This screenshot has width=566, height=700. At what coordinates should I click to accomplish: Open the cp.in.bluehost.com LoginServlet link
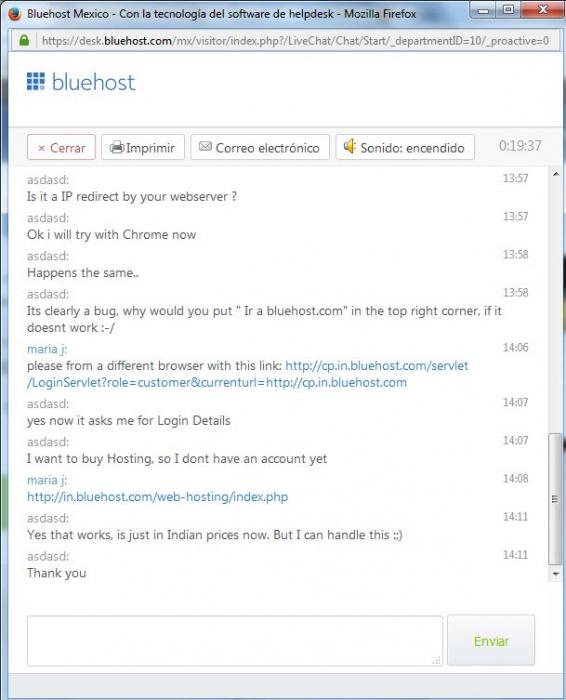click(x=248, y=374)
